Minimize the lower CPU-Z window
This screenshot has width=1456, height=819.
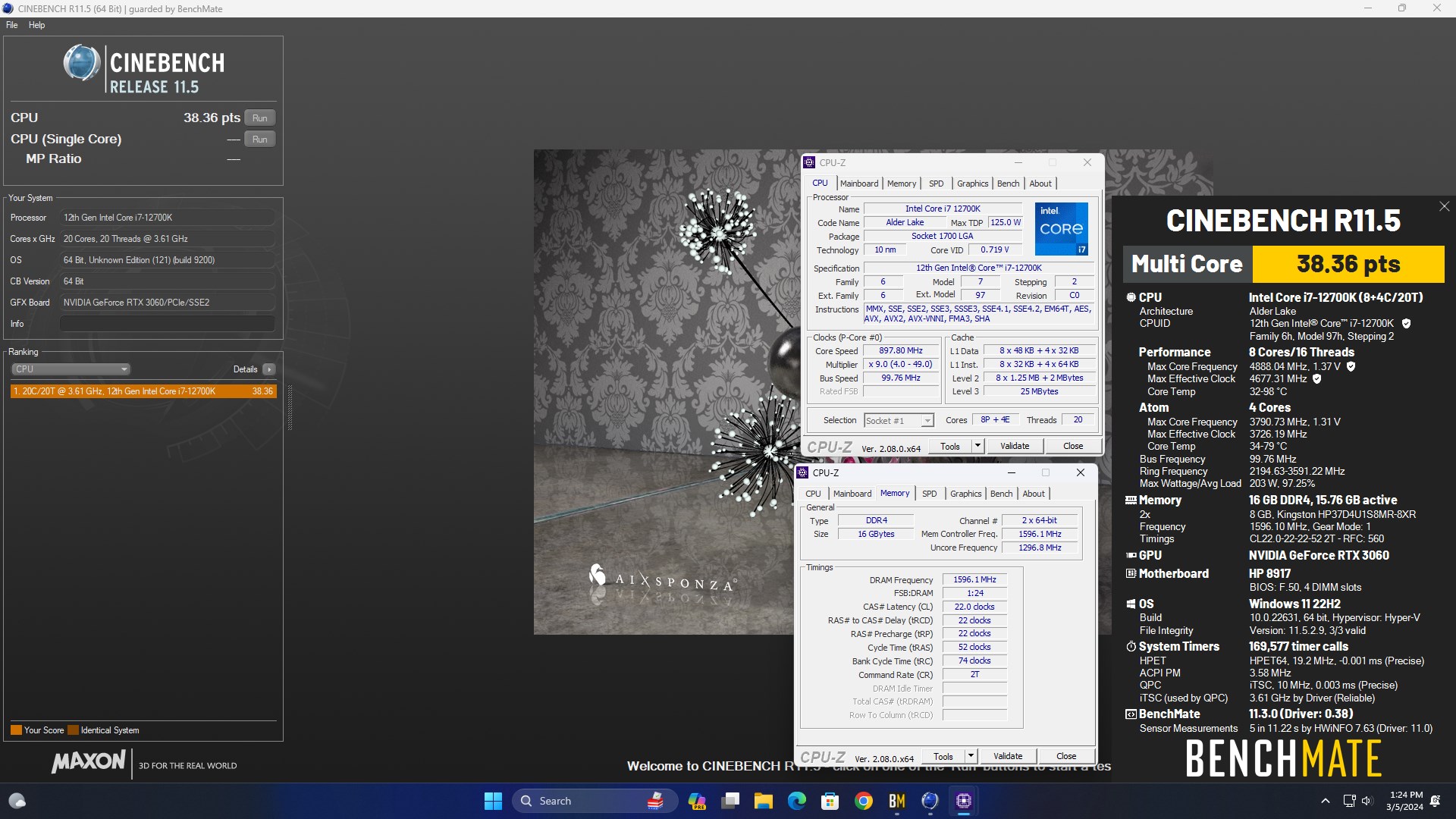[1011, 472]
